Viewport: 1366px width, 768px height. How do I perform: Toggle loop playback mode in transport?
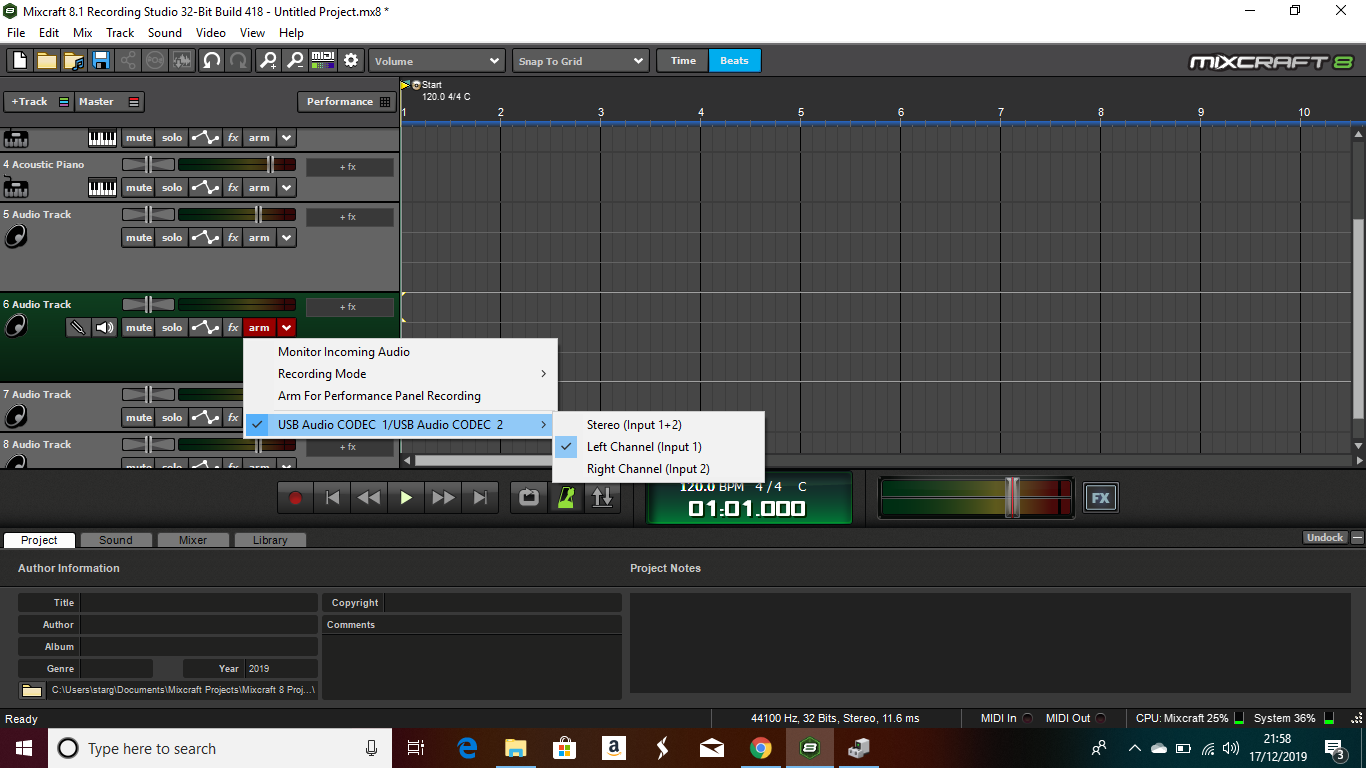529,497
